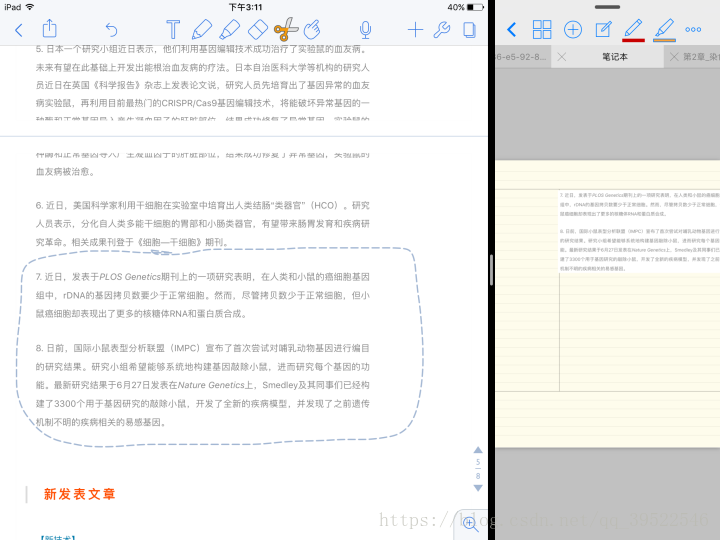
Task: Select the Highlighter tool in left toolbar
Action: (x=230, y=29)
